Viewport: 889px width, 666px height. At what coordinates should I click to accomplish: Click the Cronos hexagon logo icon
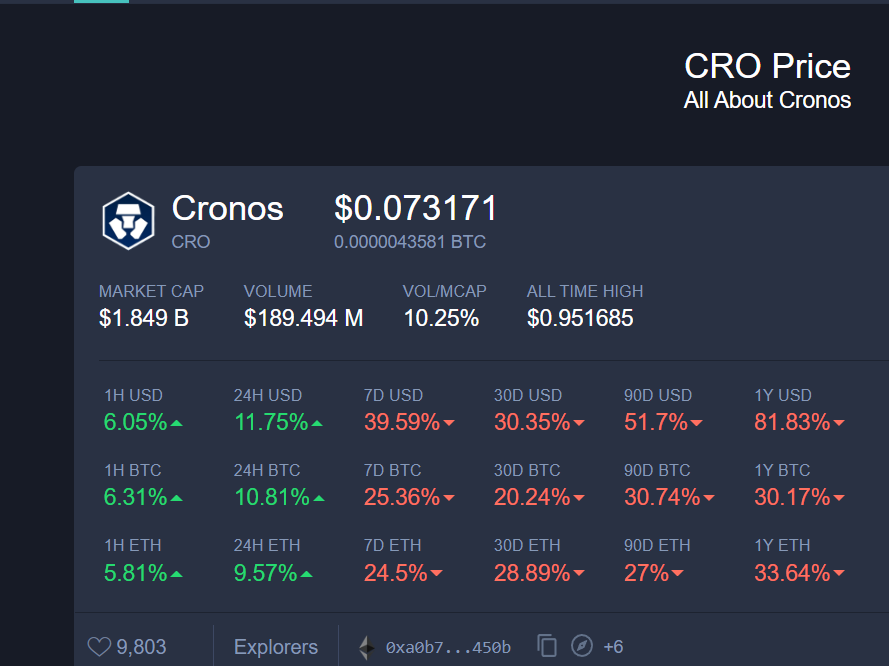tap(128, 221)
